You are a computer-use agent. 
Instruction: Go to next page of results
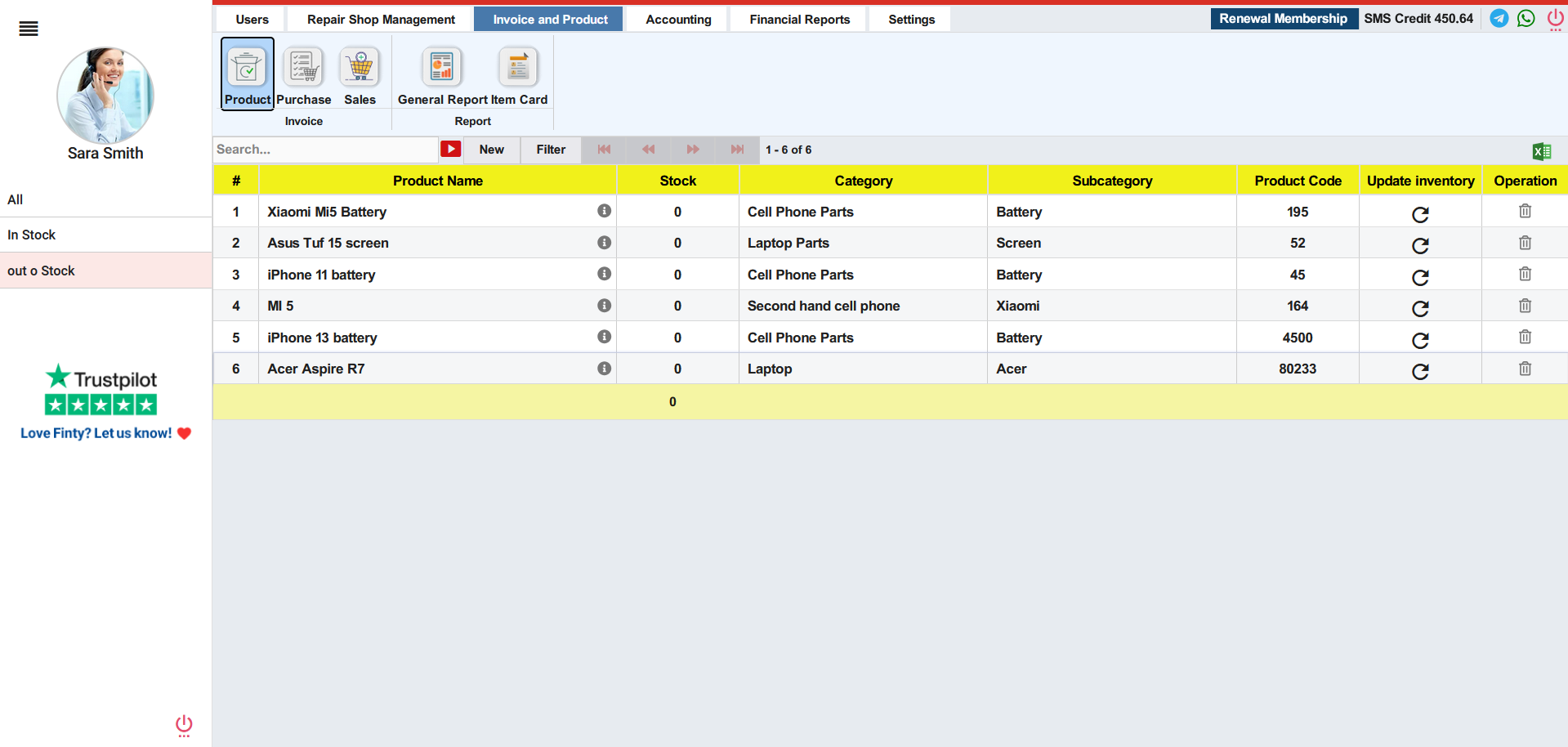coord(693,150)
